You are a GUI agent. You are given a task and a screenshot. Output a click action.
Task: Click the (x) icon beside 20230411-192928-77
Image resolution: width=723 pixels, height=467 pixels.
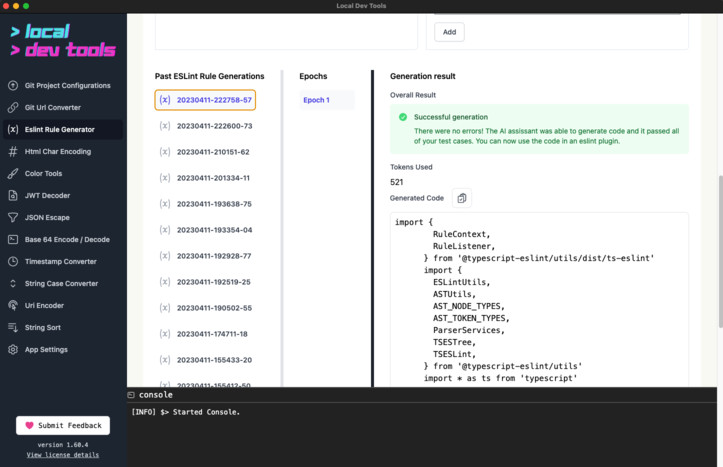[165, 256]
